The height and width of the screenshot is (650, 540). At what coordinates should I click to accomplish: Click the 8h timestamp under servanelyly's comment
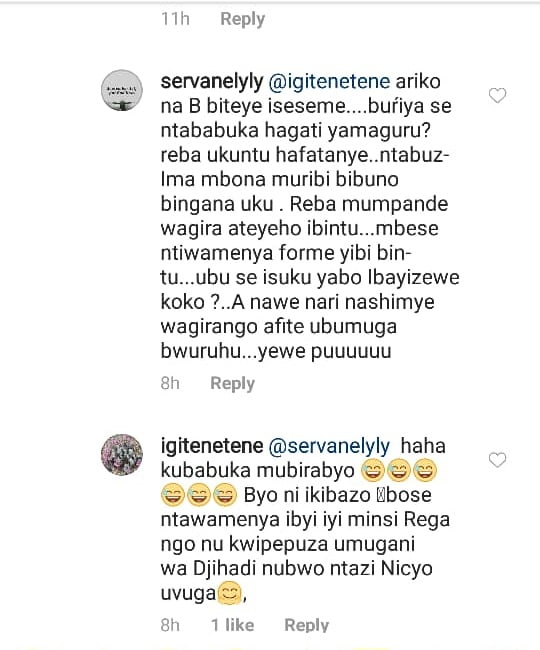(170, 383)
